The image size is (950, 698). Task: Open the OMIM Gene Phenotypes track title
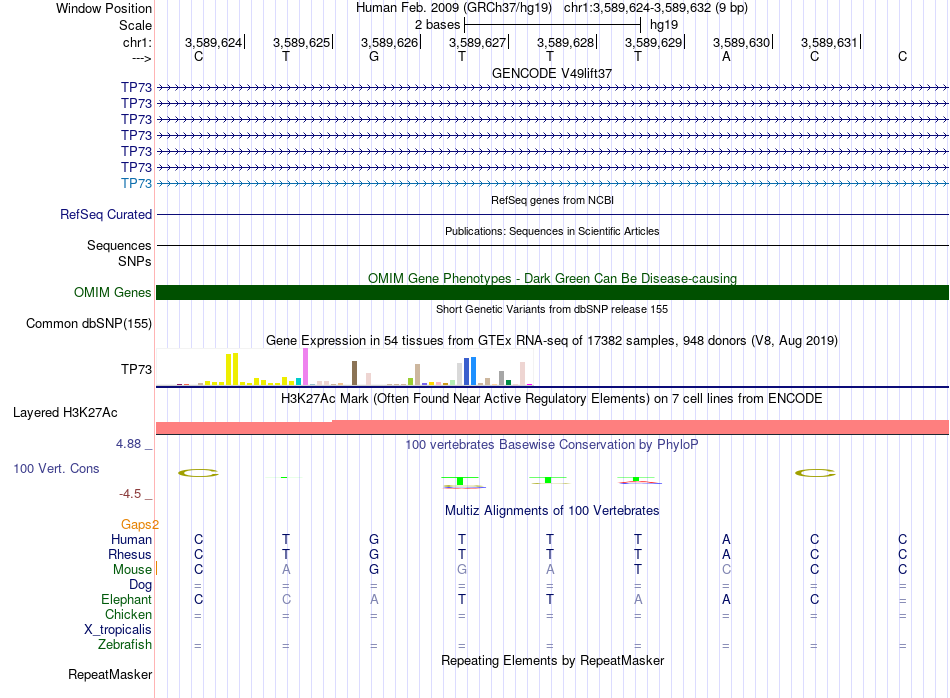[552, 278]
